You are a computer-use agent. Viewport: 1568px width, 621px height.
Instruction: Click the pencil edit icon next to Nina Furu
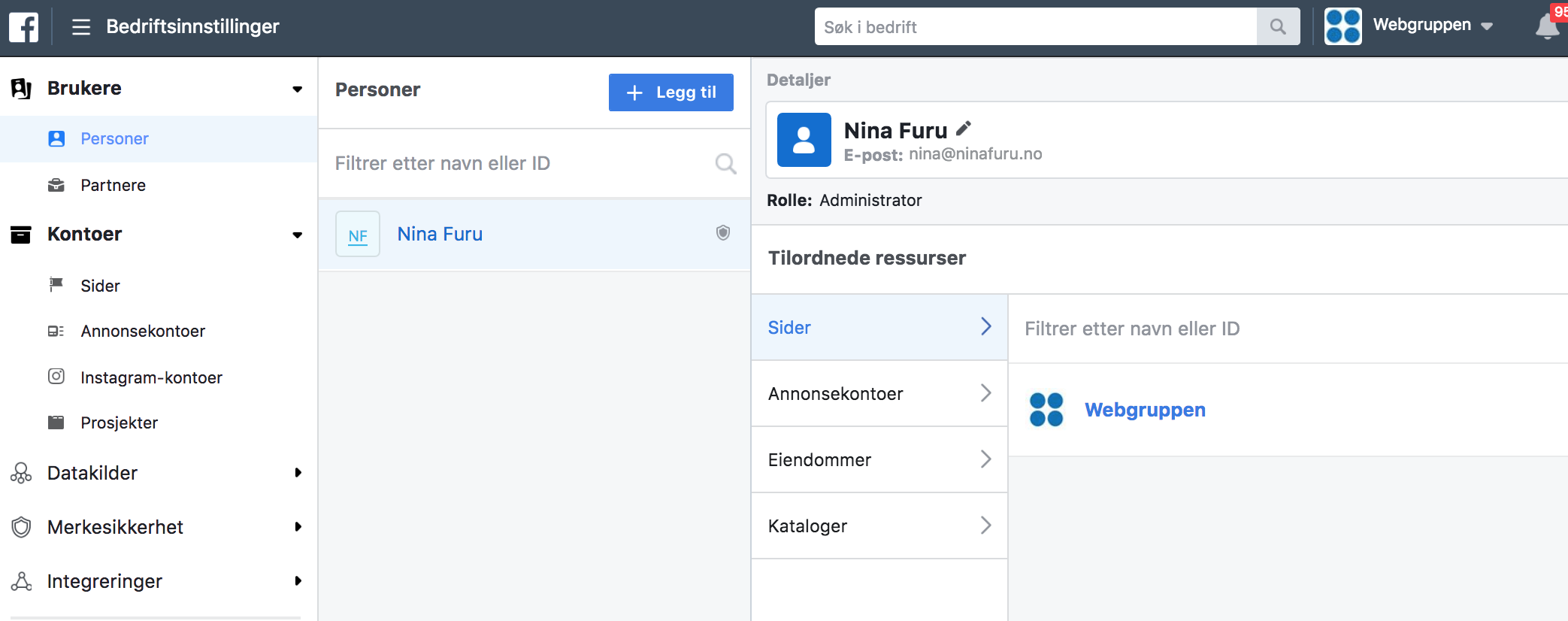coord(964,129)
